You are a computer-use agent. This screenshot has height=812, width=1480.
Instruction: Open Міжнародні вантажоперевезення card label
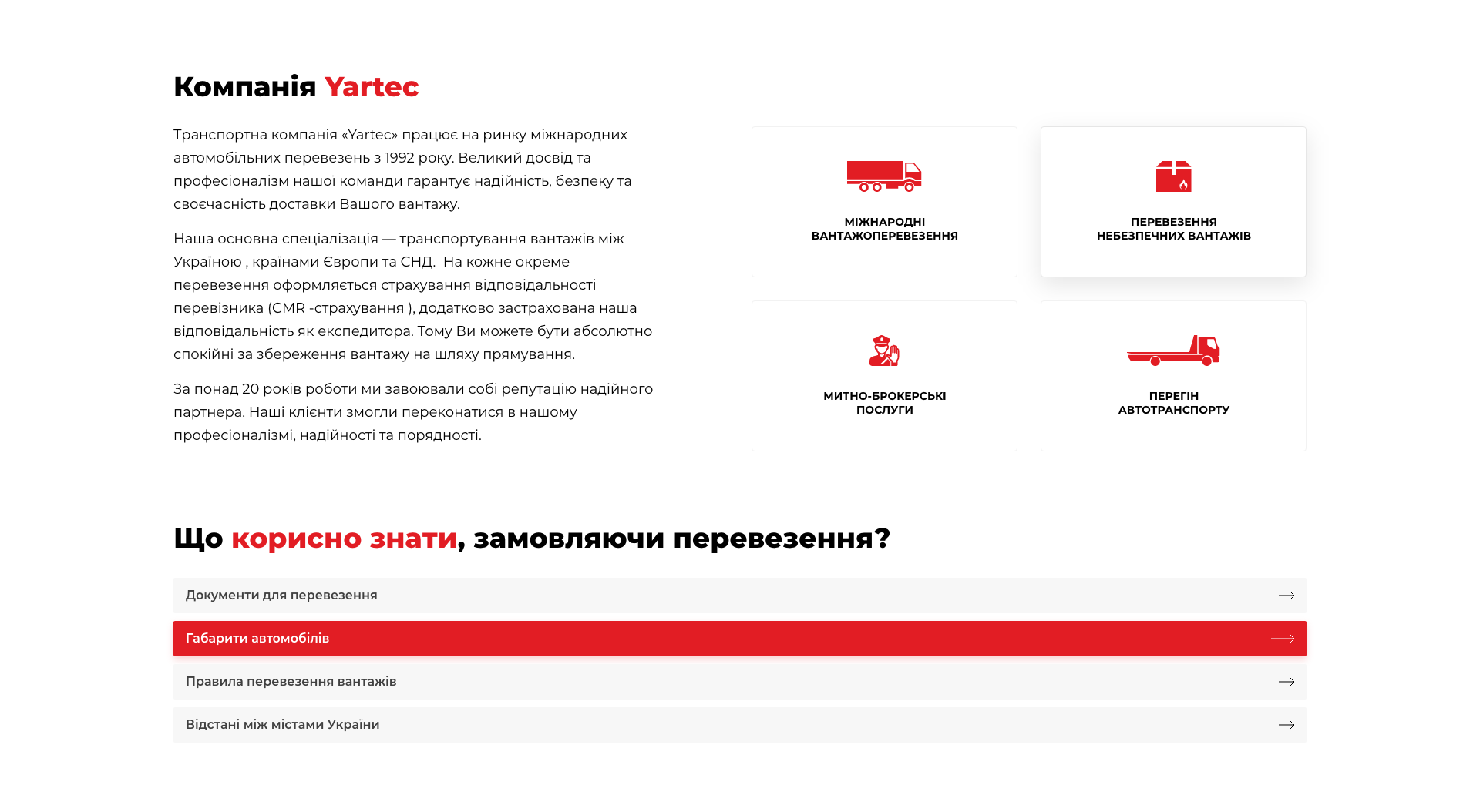pos(884,229)
